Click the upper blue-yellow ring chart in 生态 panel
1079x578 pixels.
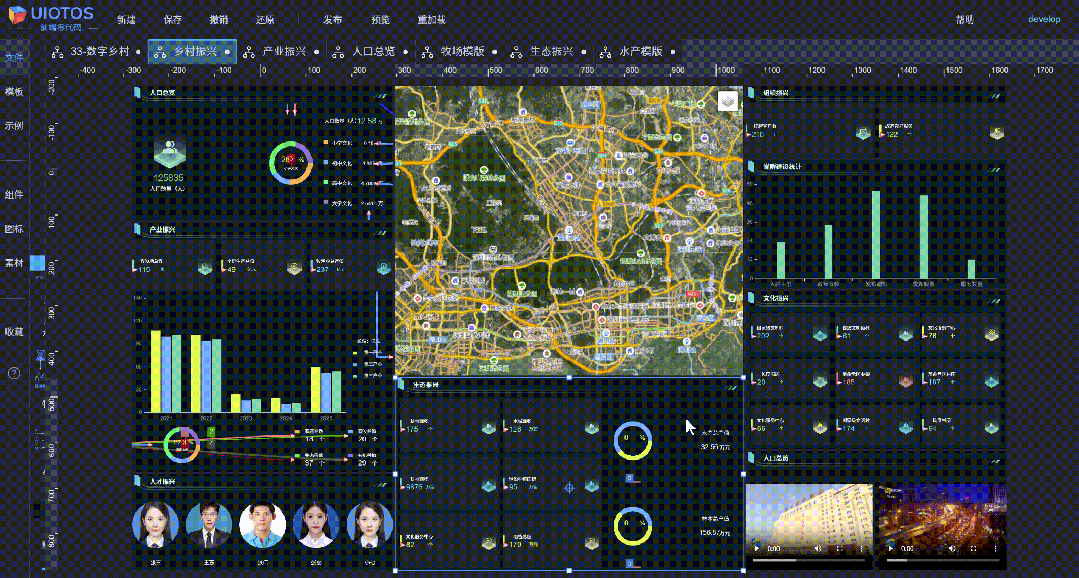[x=632, y=440]
